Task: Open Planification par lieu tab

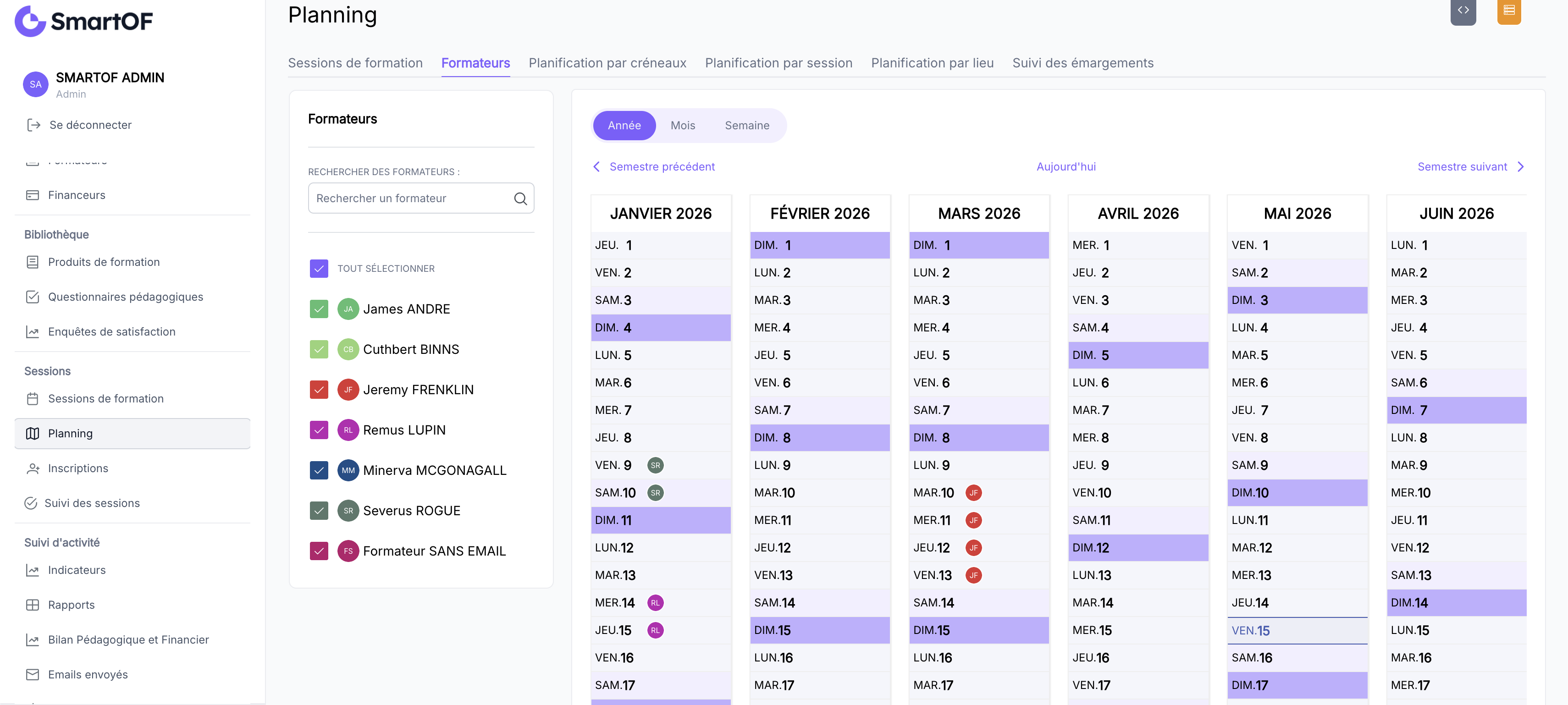Action: point(932,63)
